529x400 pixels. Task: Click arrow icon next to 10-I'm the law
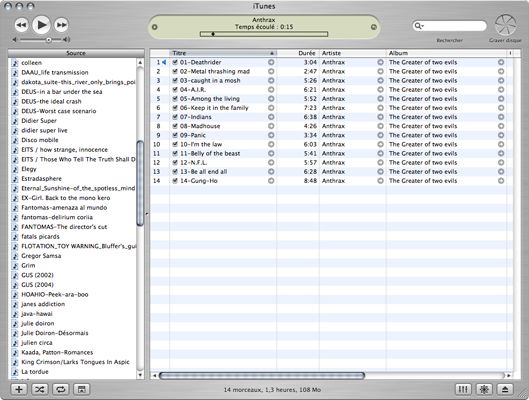271,144
